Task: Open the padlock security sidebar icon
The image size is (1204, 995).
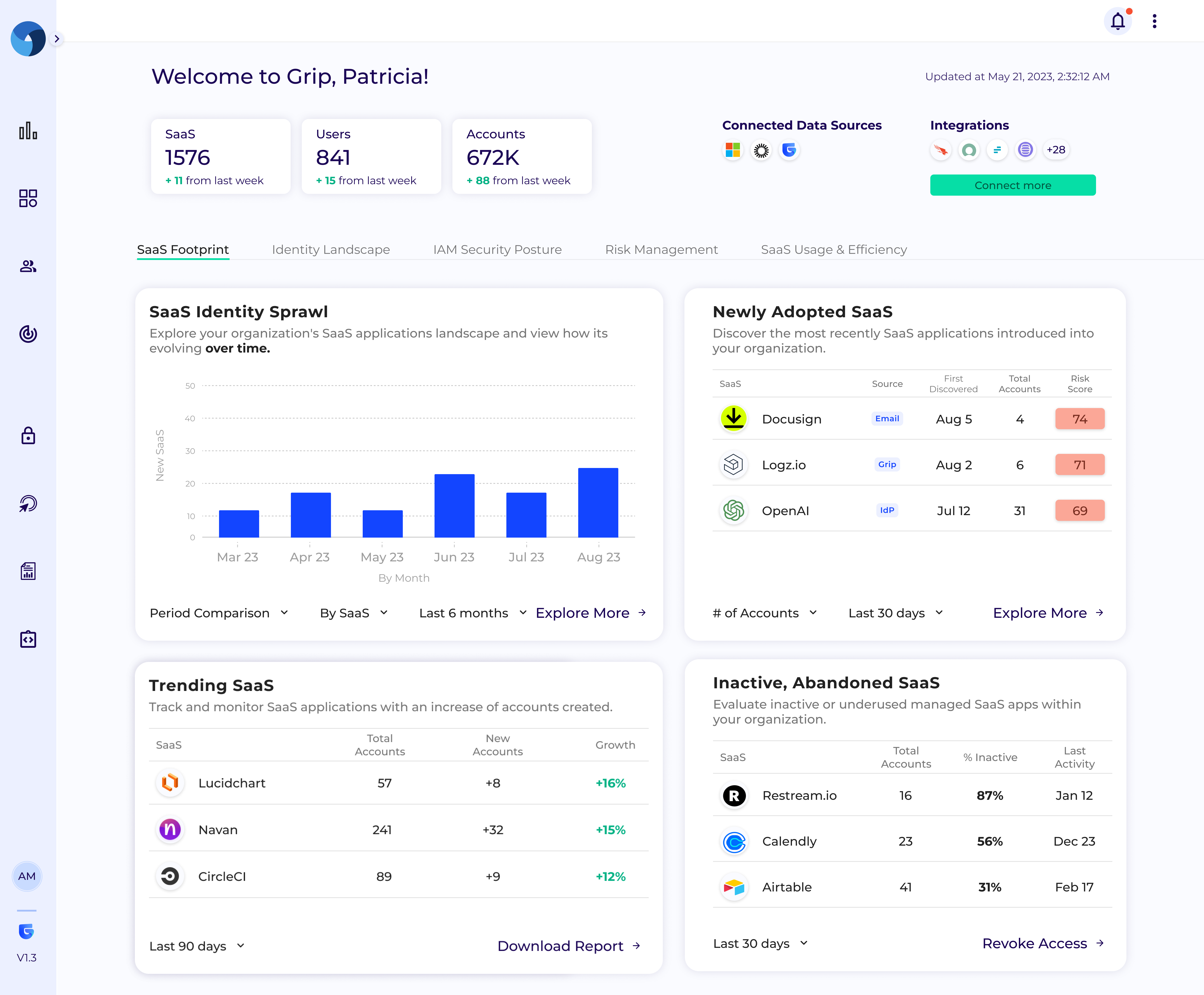Action: [28, 436]
